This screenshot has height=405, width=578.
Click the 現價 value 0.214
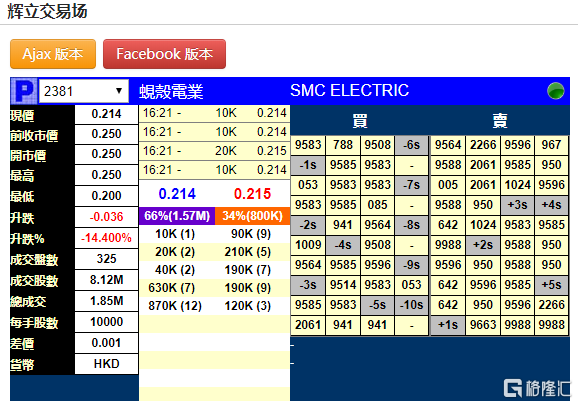point(107,114)
